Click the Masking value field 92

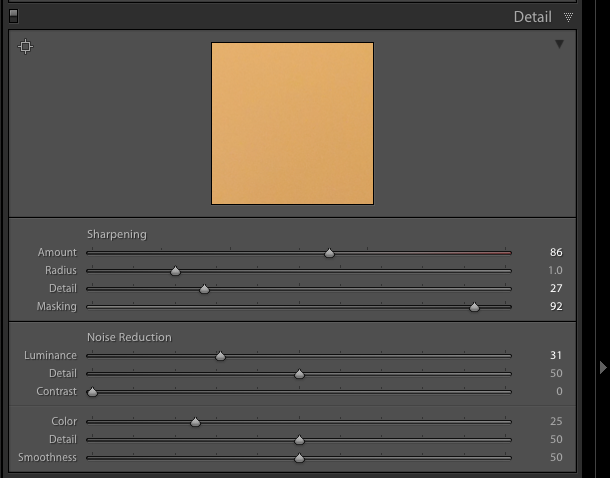point(556,306)
